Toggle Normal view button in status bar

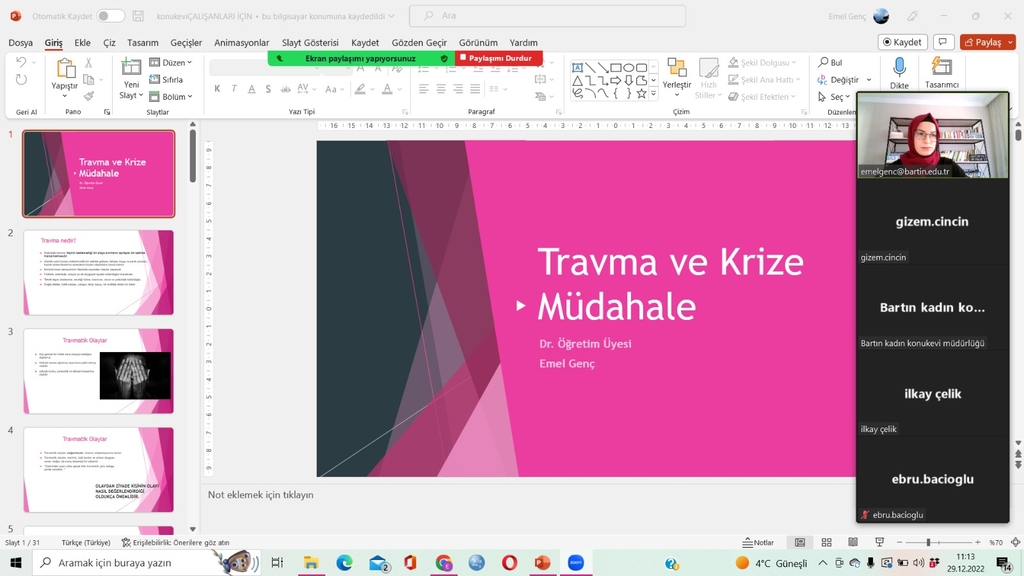click(800, 543)
